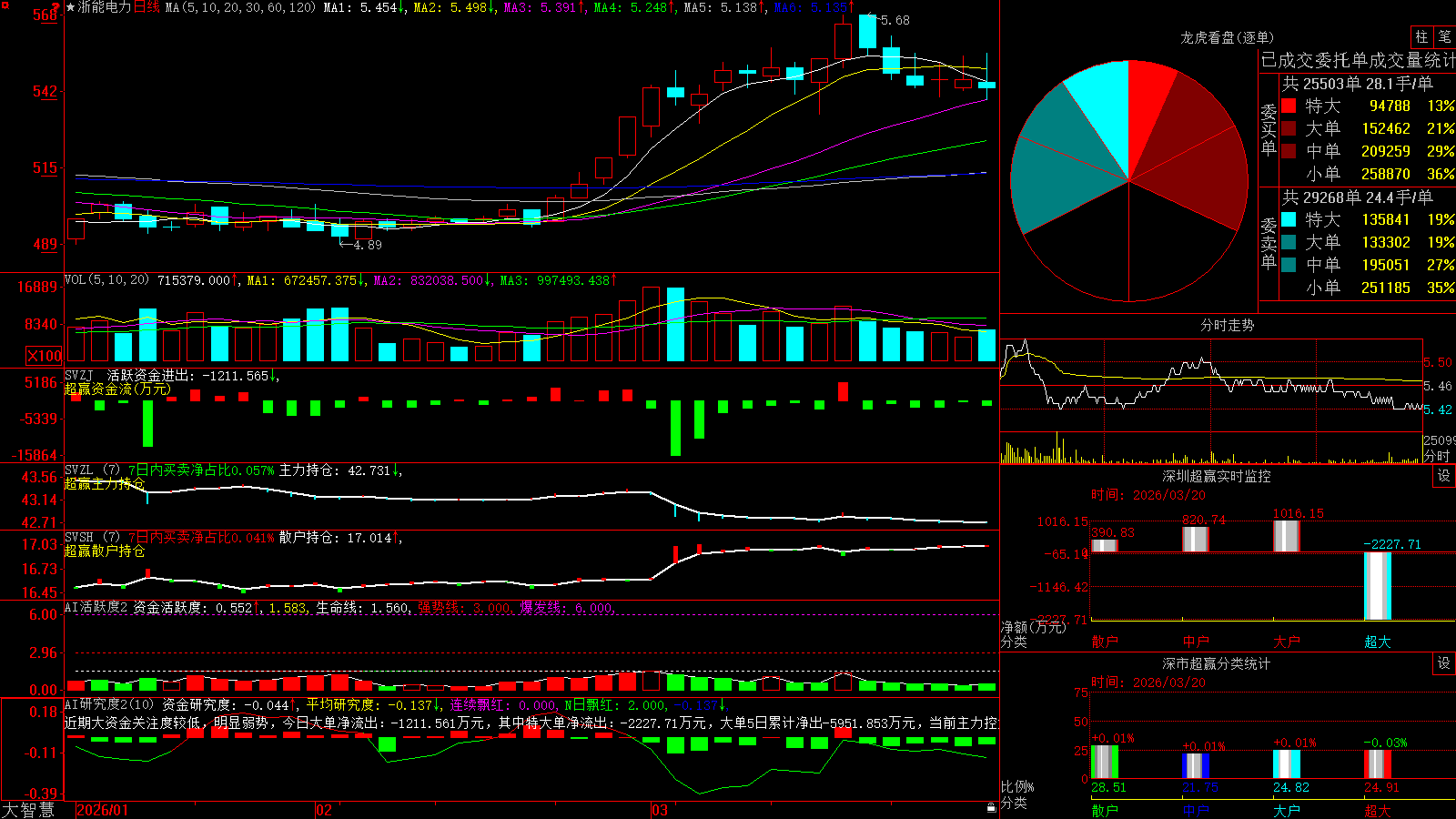Click the 小单 258870 buy row
Screen dimensions: 1456x819
[x=1368, y=174]
